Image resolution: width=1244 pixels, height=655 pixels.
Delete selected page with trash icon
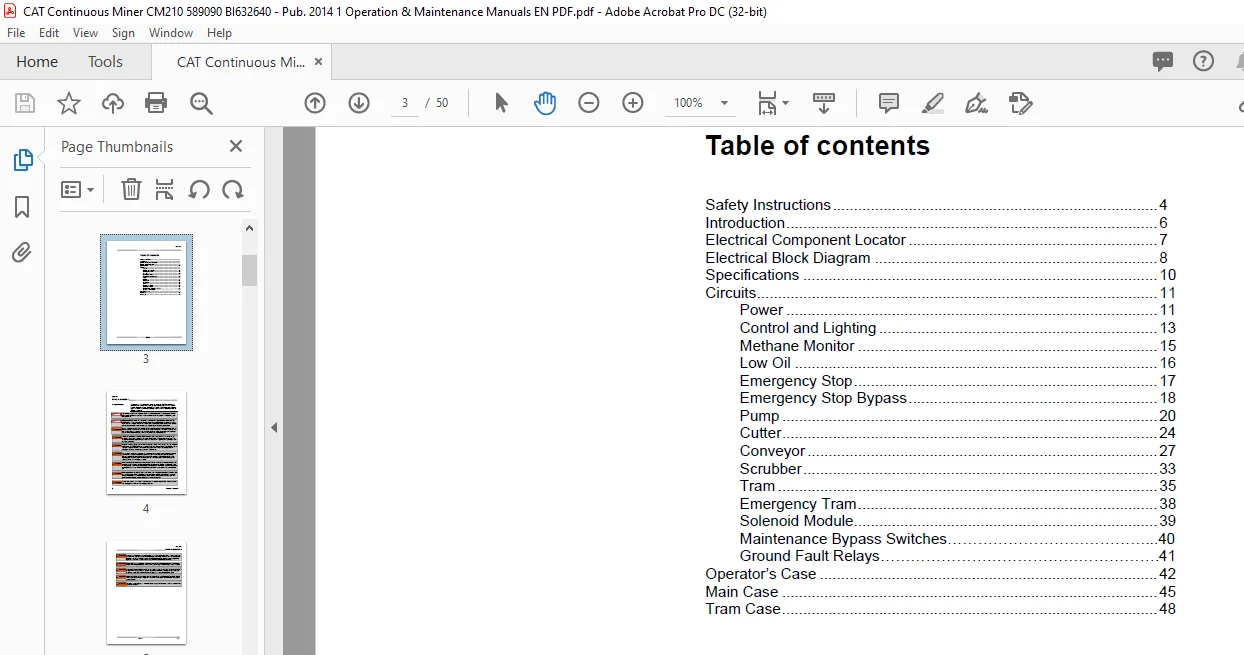[x=131, y=189]
